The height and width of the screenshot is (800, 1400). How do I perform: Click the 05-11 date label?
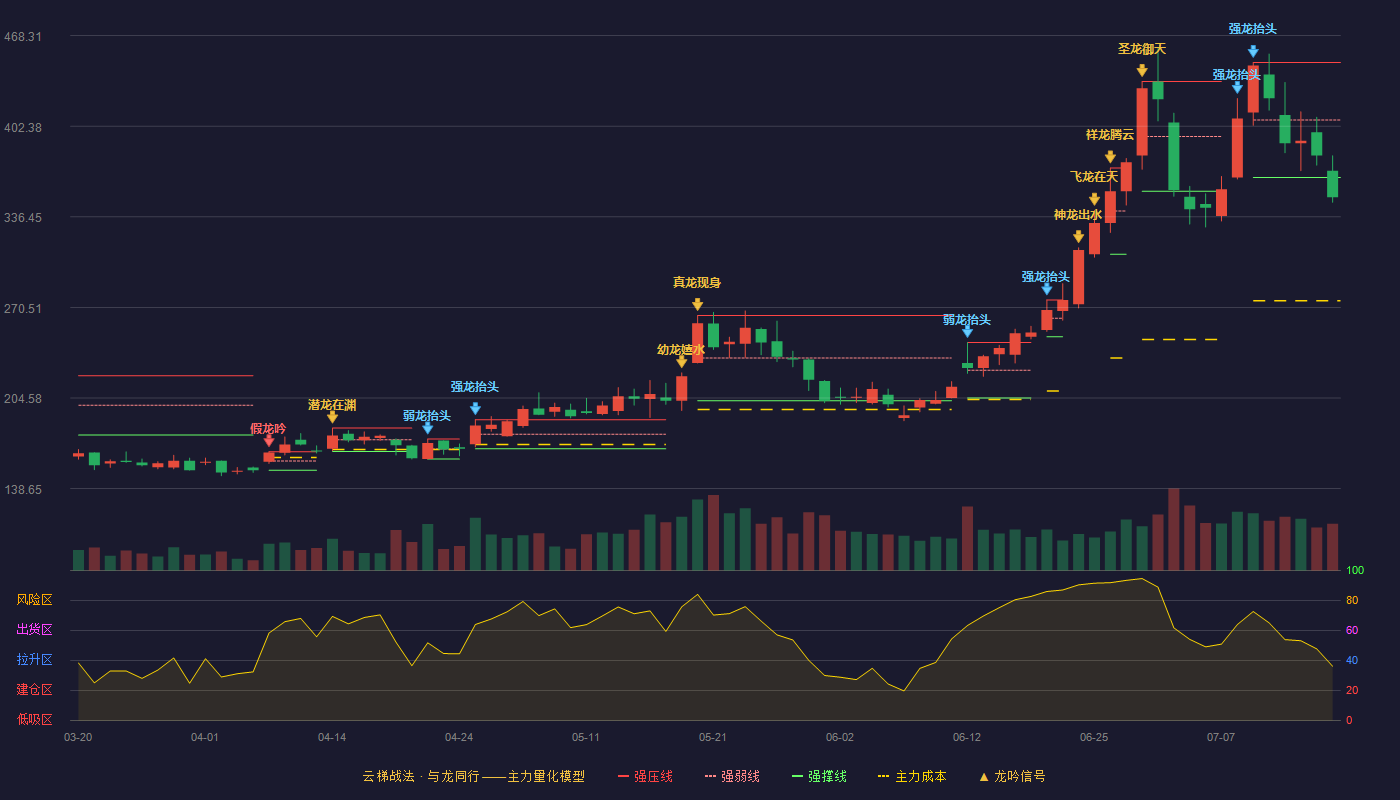pyautogui.click(x=586, y=737)
